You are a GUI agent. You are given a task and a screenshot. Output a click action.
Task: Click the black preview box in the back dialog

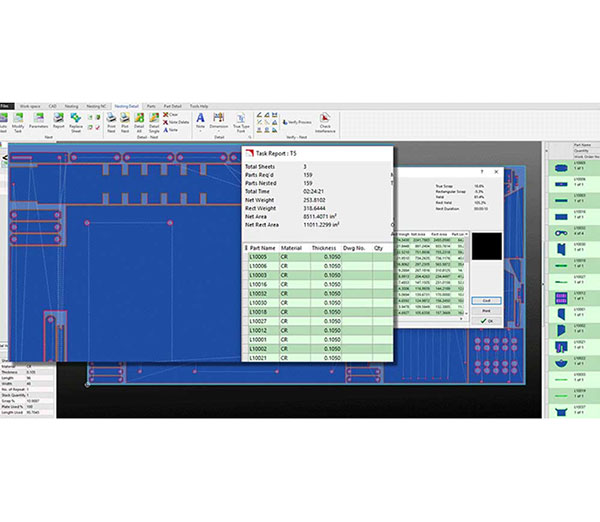point(486,246)
